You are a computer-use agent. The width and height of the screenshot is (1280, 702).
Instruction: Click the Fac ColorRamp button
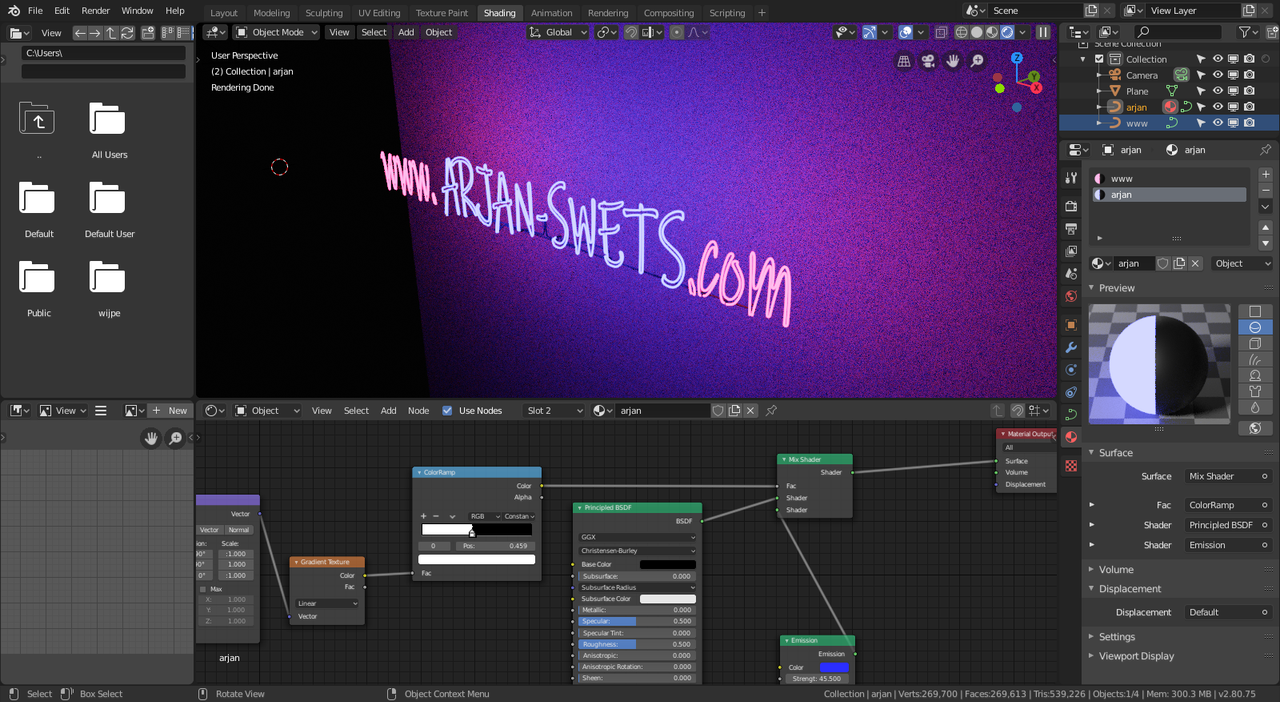pyautogui.click(x=1228, y=505)
